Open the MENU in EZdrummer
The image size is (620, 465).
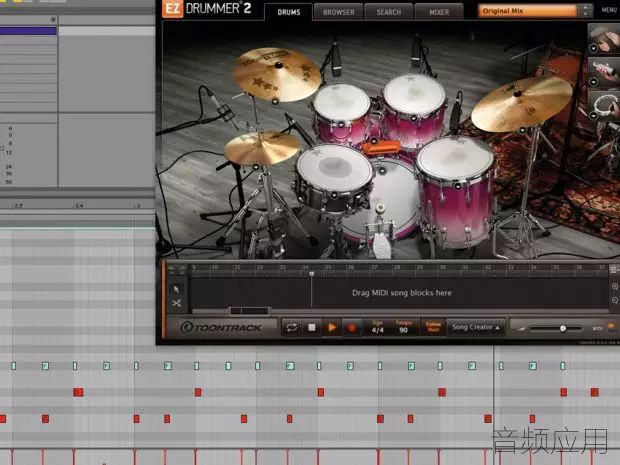click(x=610, y=10)
